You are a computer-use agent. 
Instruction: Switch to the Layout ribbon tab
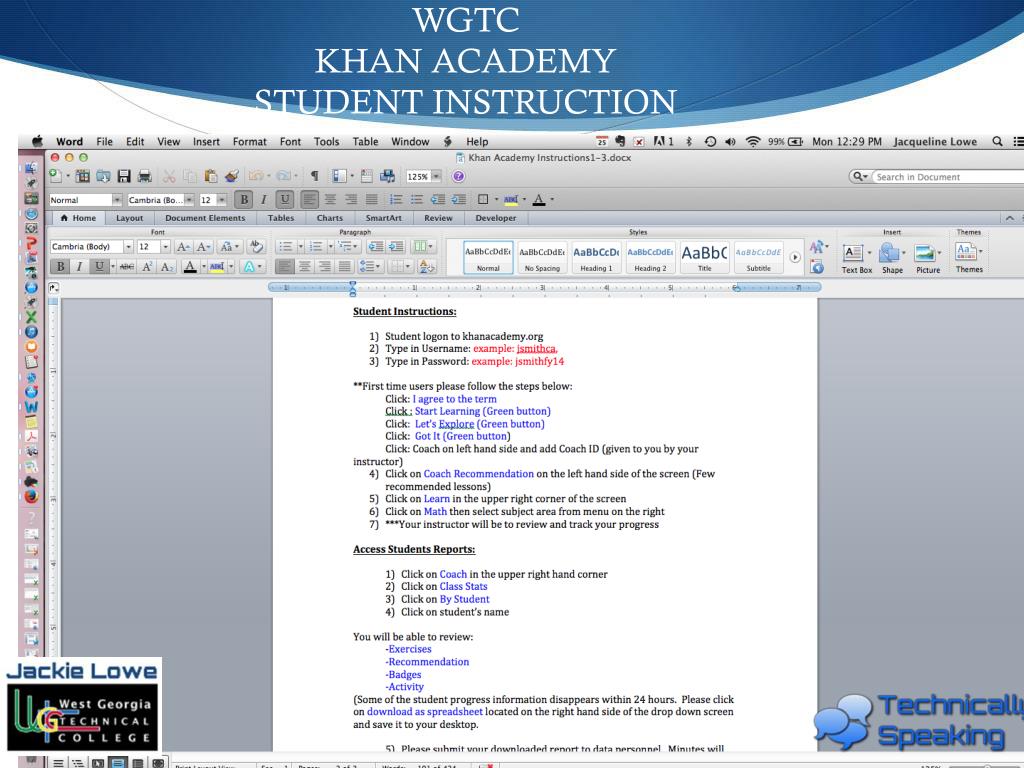(129, 218)
